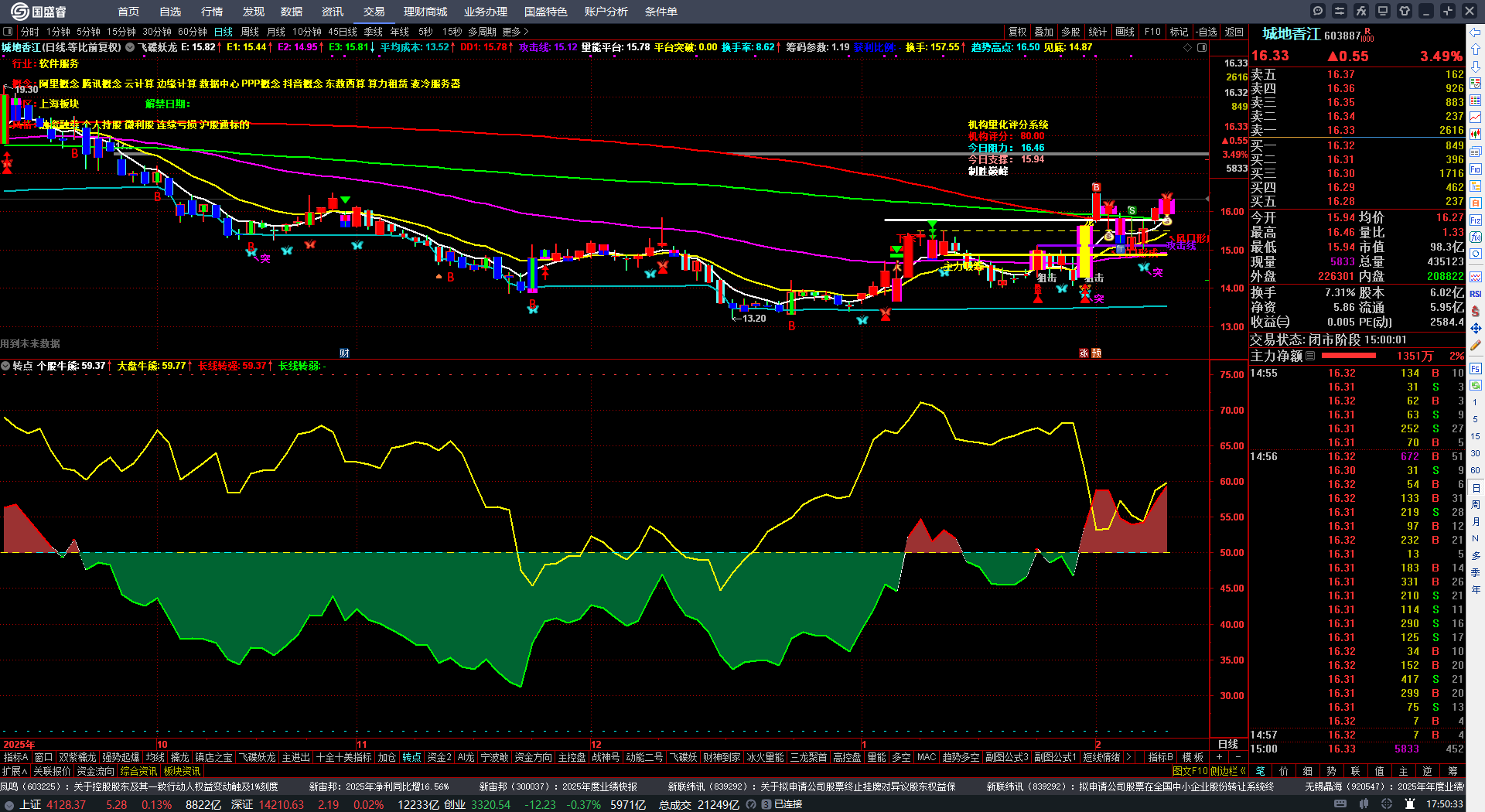Click the round arrow icon beside 上证 index
Image resolution: width=1485 pixels, height=812 pixels.
point(9,805)
